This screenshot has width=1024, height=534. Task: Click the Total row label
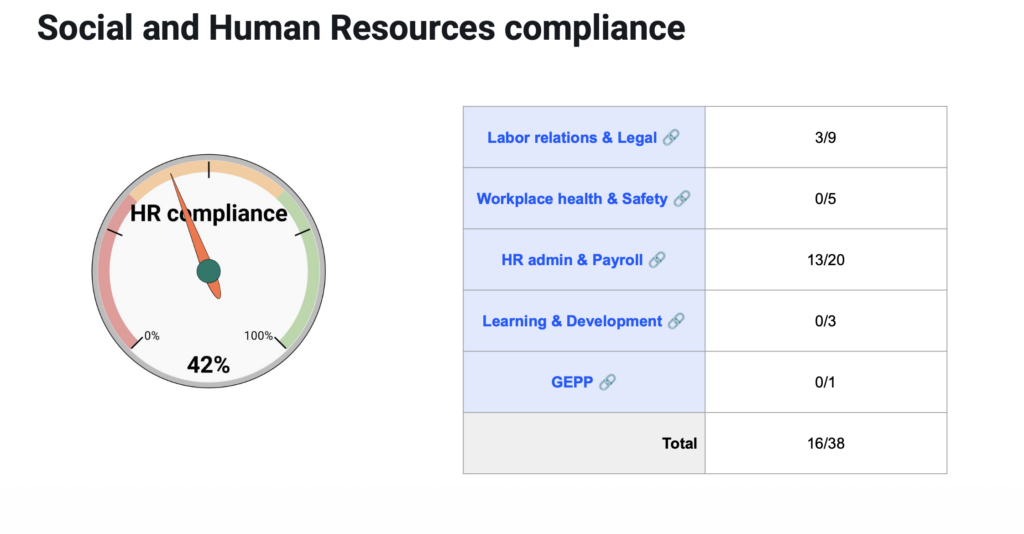tap(679, 443)
